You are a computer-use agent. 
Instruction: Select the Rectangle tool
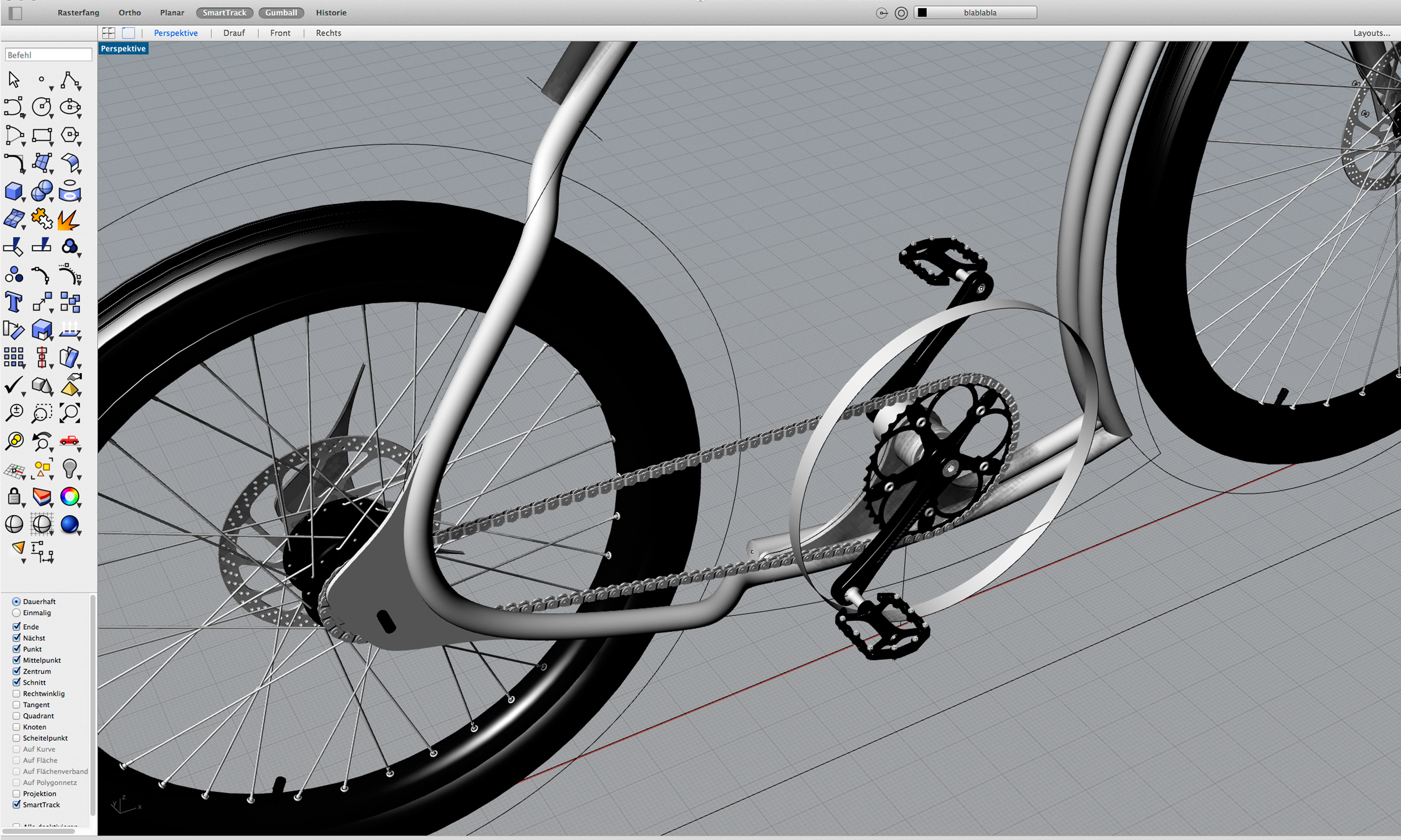click(x=42, y=135)
